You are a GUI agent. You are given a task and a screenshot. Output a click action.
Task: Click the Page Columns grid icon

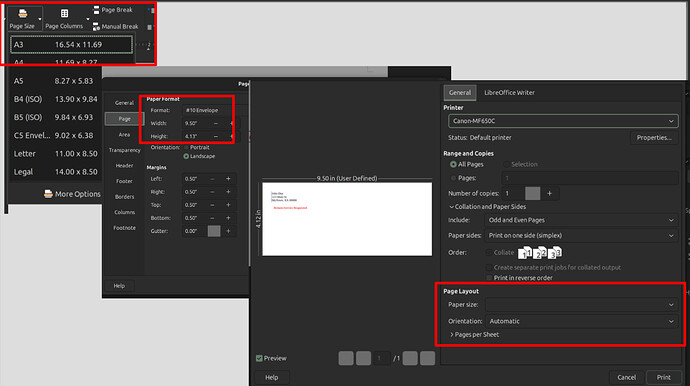pyautogui.click(x=64, y=14)
